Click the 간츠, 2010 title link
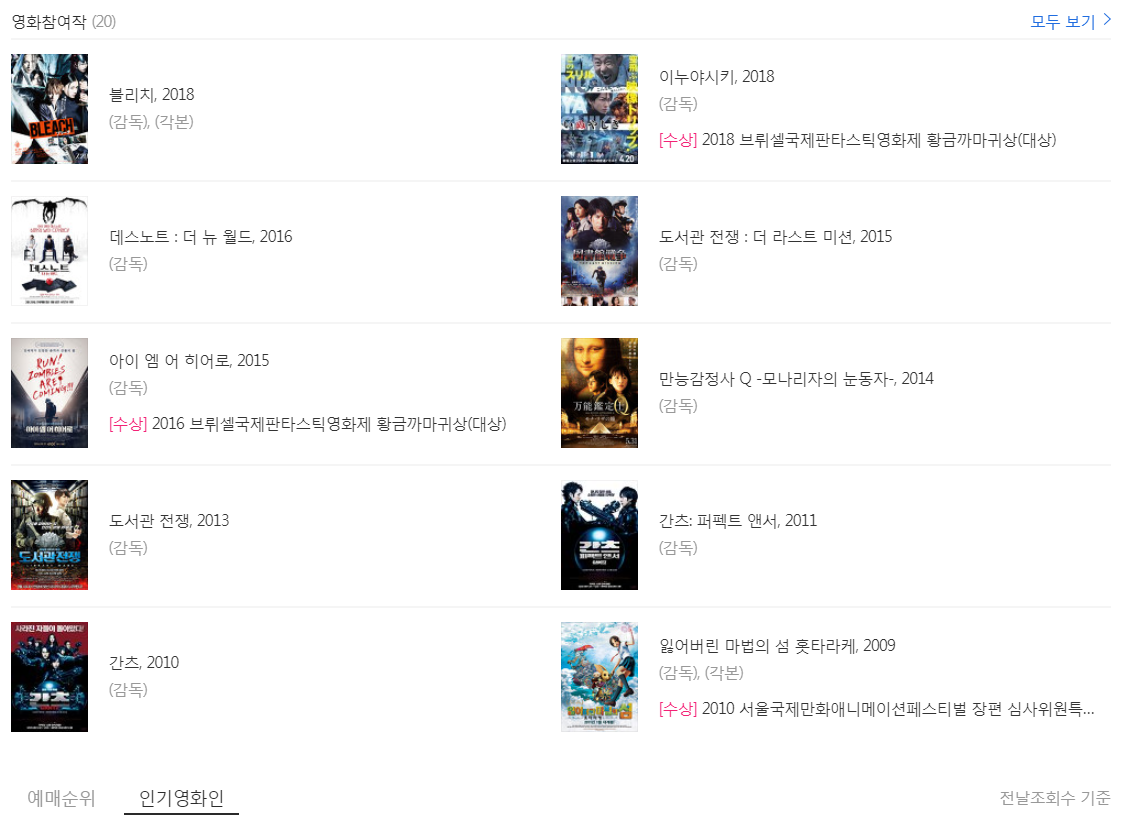1126x815 pixels. (x=144, y=663)
